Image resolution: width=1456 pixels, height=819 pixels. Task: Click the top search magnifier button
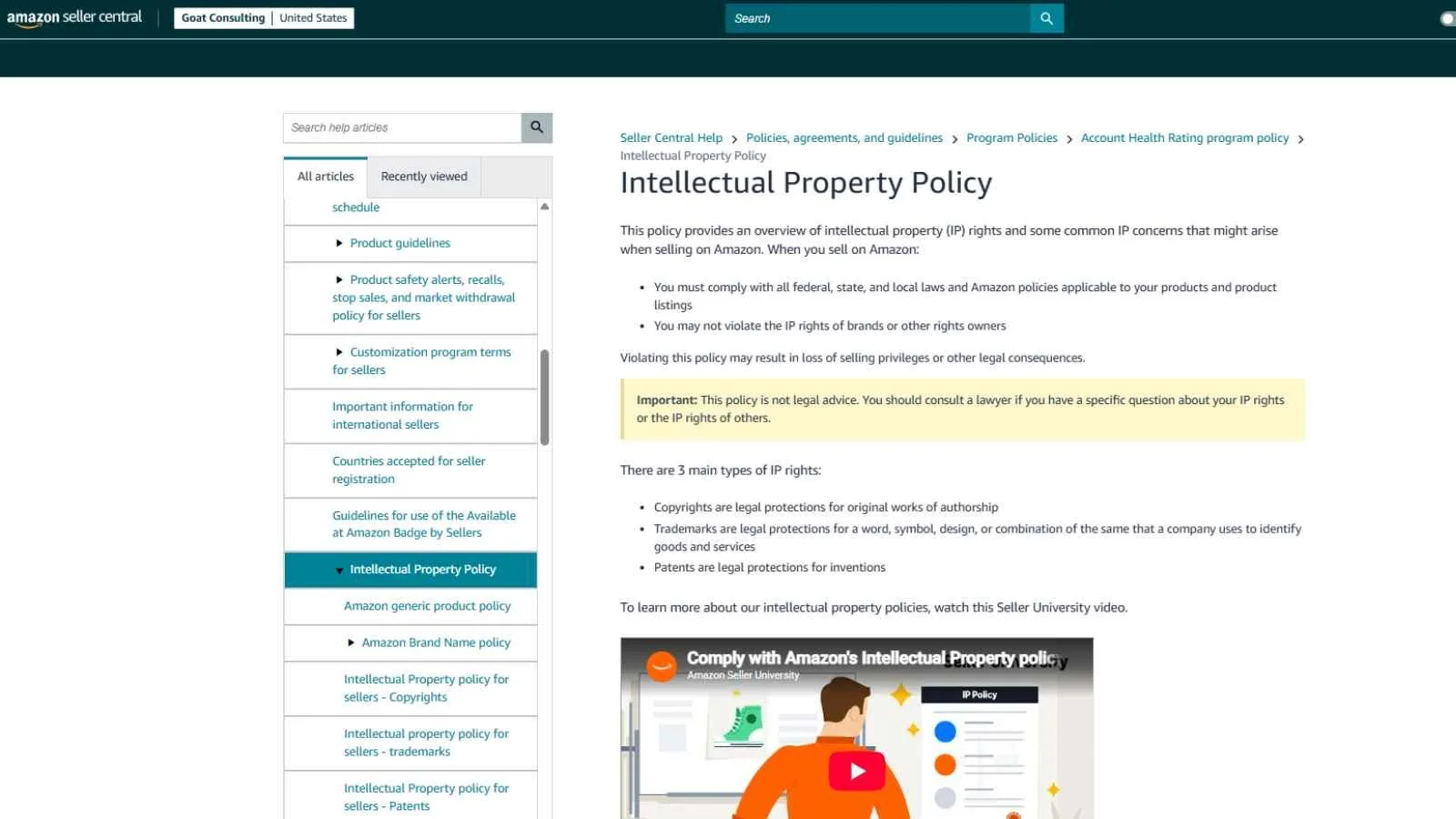pos(1046,18)
